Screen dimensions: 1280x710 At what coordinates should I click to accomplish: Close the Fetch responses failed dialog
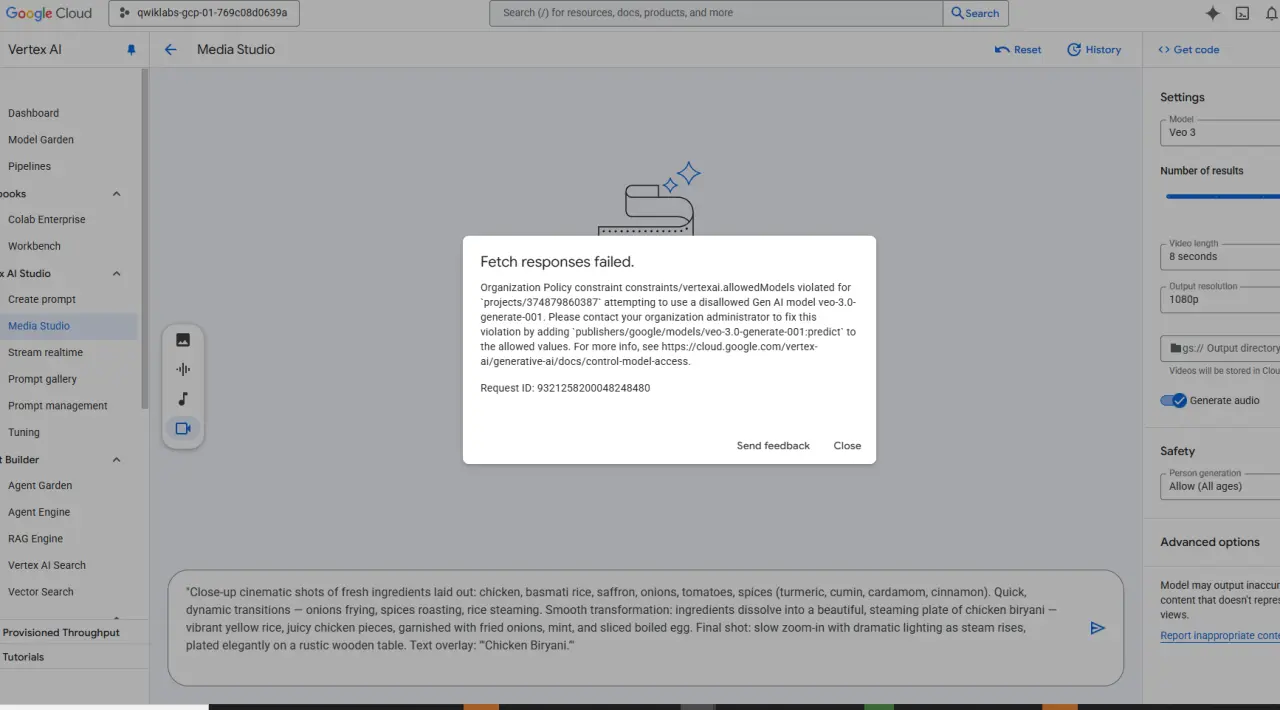coord(847,446)
